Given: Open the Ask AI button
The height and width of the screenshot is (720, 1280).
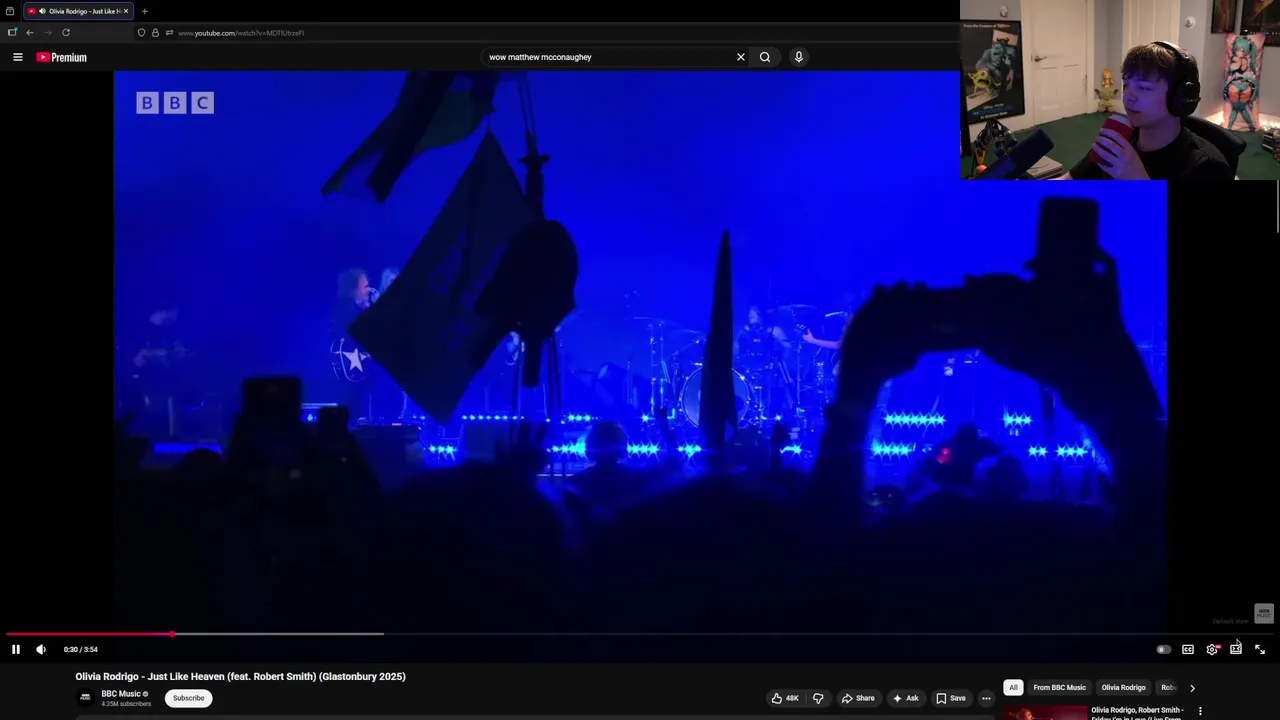Looking at the screenshot, I should (x=905, y=698).
